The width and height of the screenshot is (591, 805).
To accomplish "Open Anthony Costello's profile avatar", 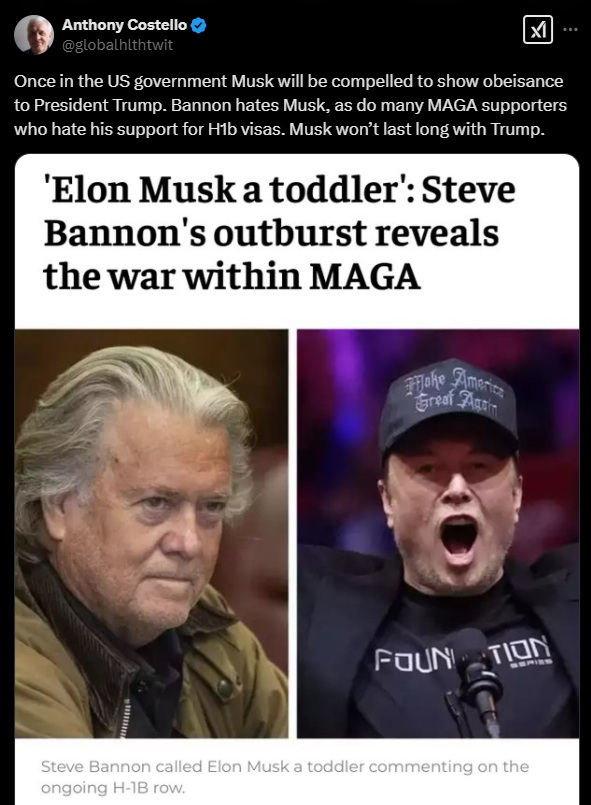I will click(33, 34).
